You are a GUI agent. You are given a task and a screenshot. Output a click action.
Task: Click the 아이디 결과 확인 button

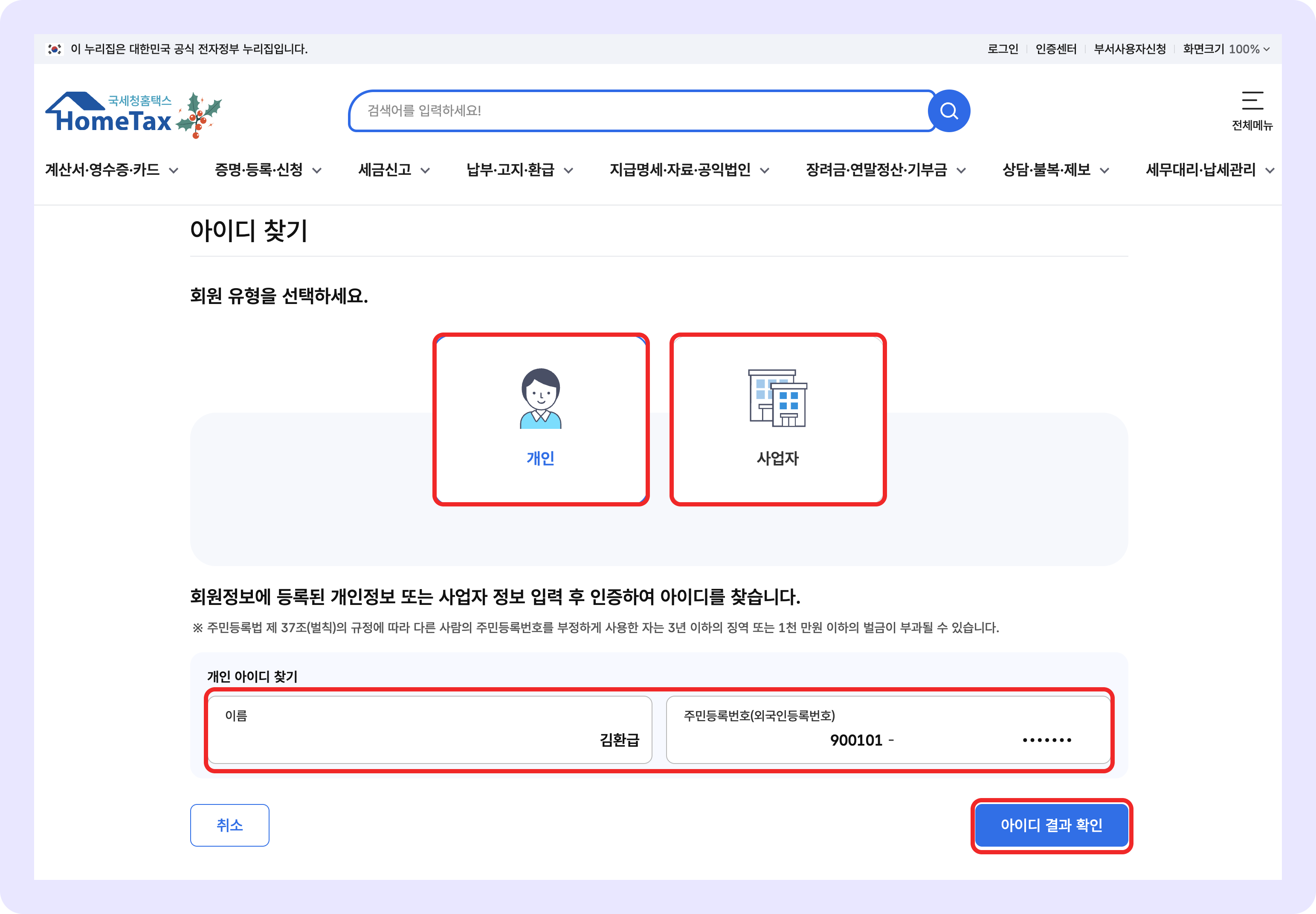point(1052,825)
